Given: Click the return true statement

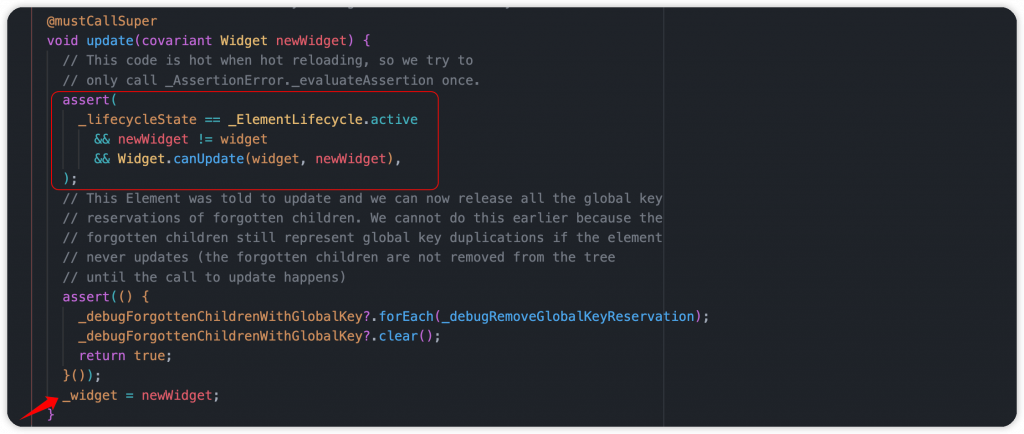Looking at the screenshot, I should pyautogui.click(x=125, y=356).
